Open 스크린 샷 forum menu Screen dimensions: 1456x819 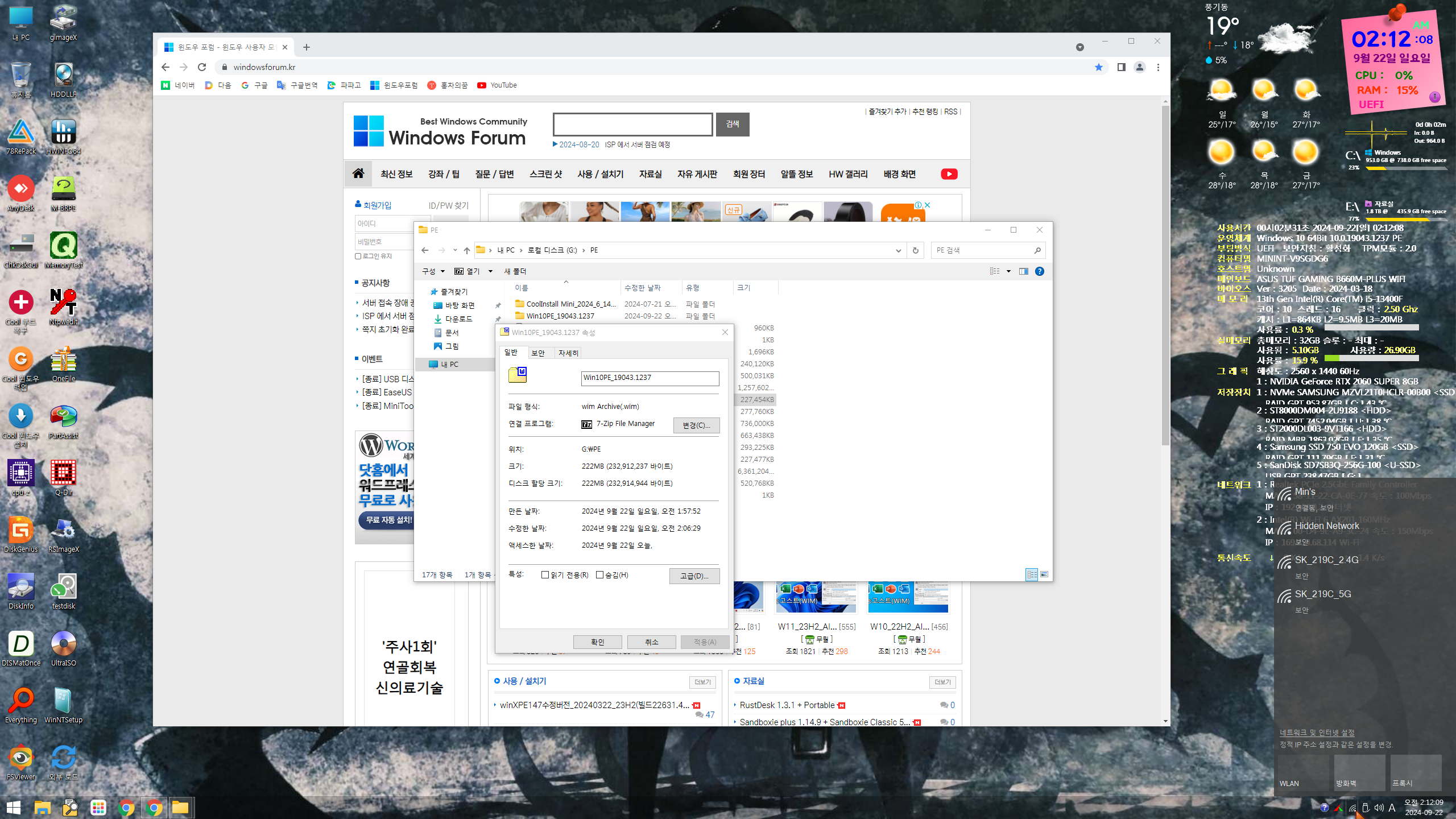(545, 174)
